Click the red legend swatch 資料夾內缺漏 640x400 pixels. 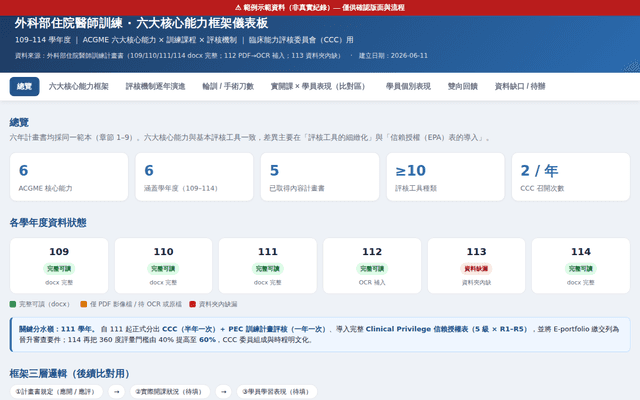193,304
